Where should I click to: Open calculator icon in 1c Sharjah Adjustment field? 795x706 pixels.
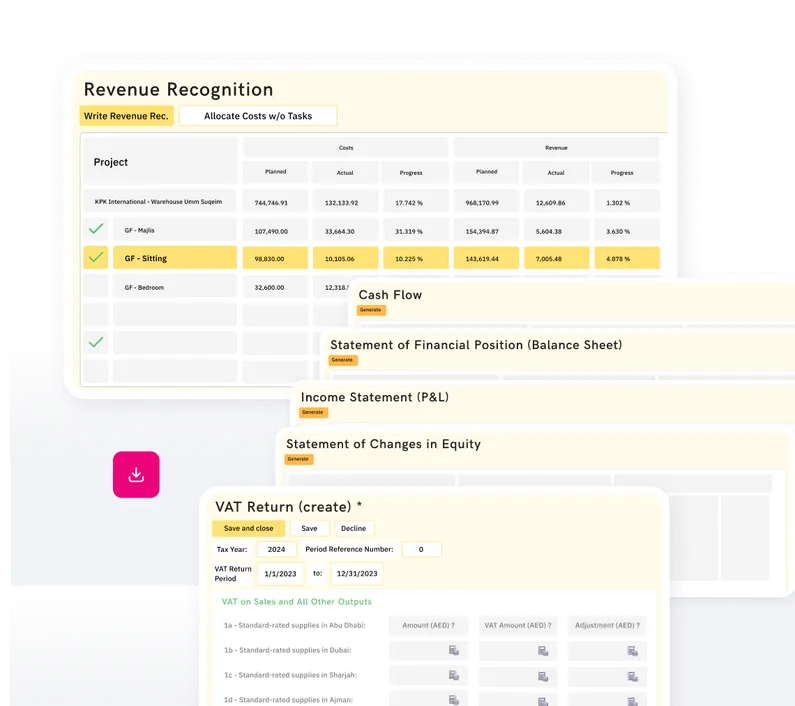click(632, 676)
